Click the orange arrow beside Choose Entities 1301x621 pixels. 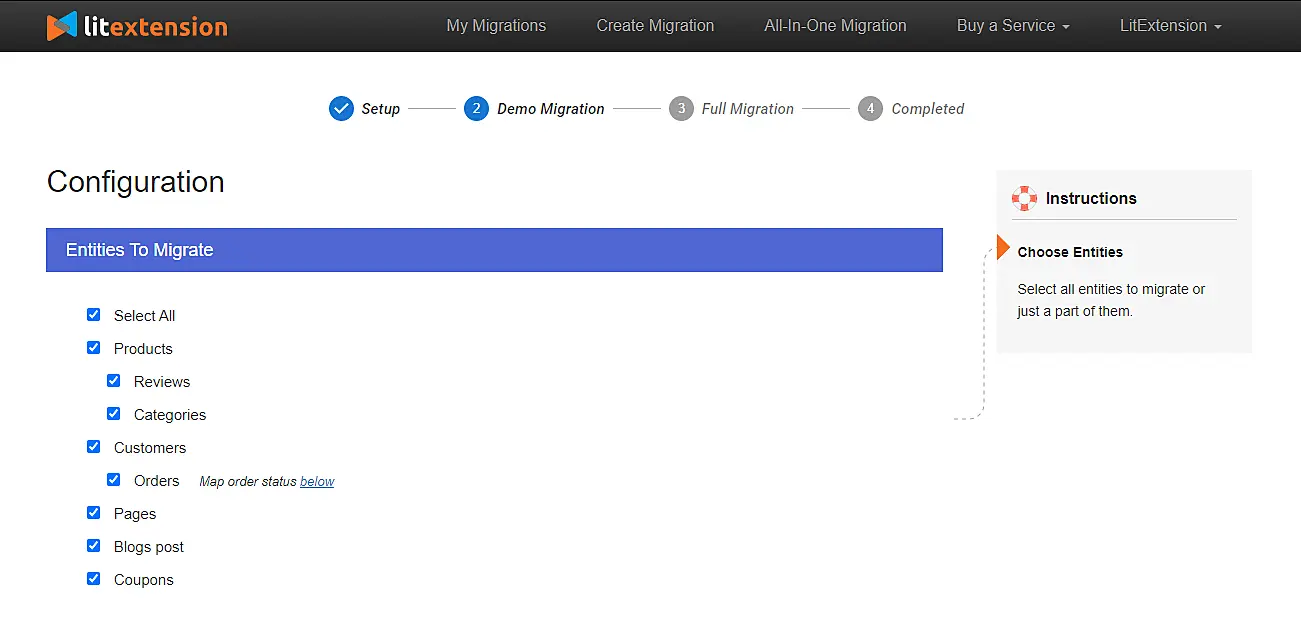[1001, 247]
